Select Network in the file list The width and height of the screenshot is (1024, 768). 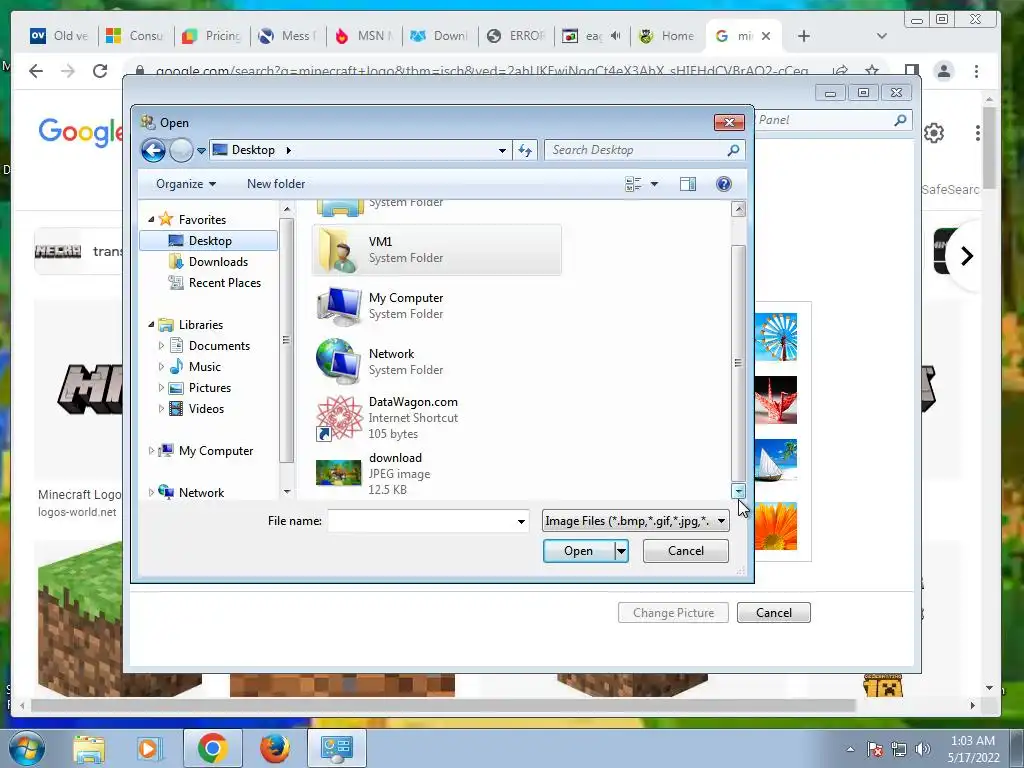tap(436, 362)
